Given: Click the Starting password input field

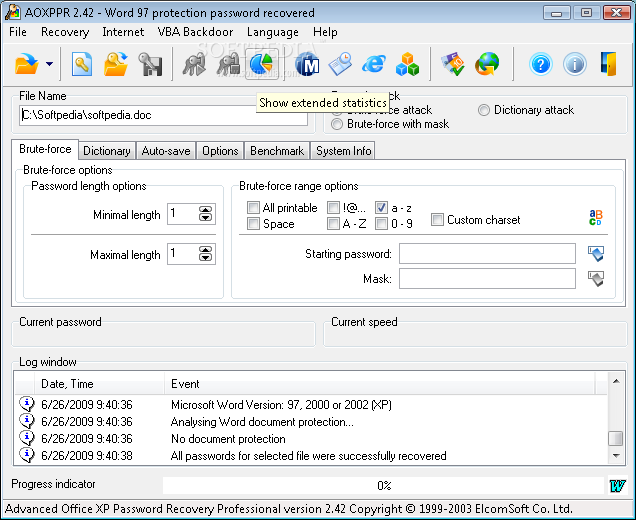Looking at the screenshot, I should point(487,254).
